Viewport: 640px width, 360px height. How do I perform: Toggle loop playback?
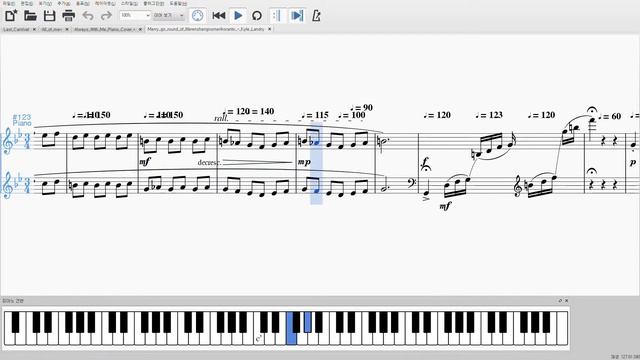[257, 16]
